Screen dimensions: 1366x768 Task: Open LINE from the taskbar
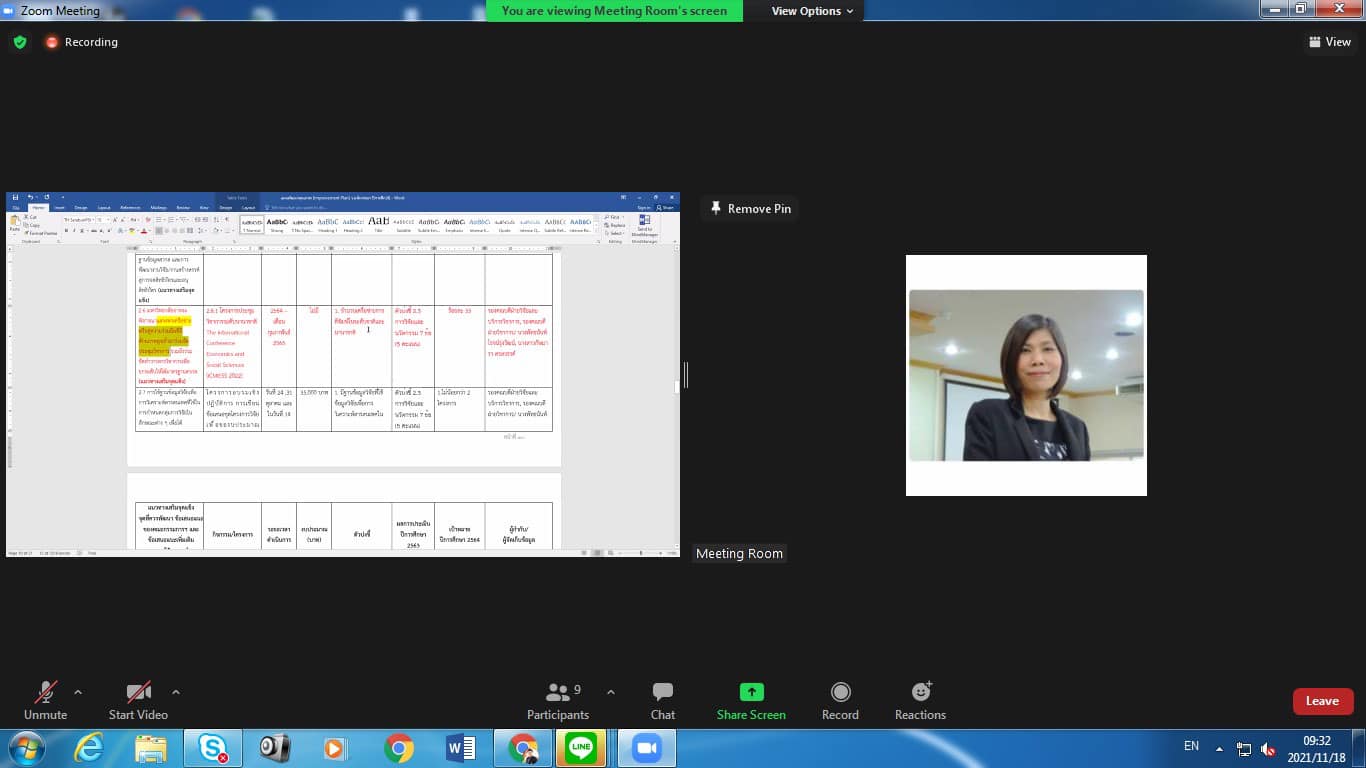point(580,748)
